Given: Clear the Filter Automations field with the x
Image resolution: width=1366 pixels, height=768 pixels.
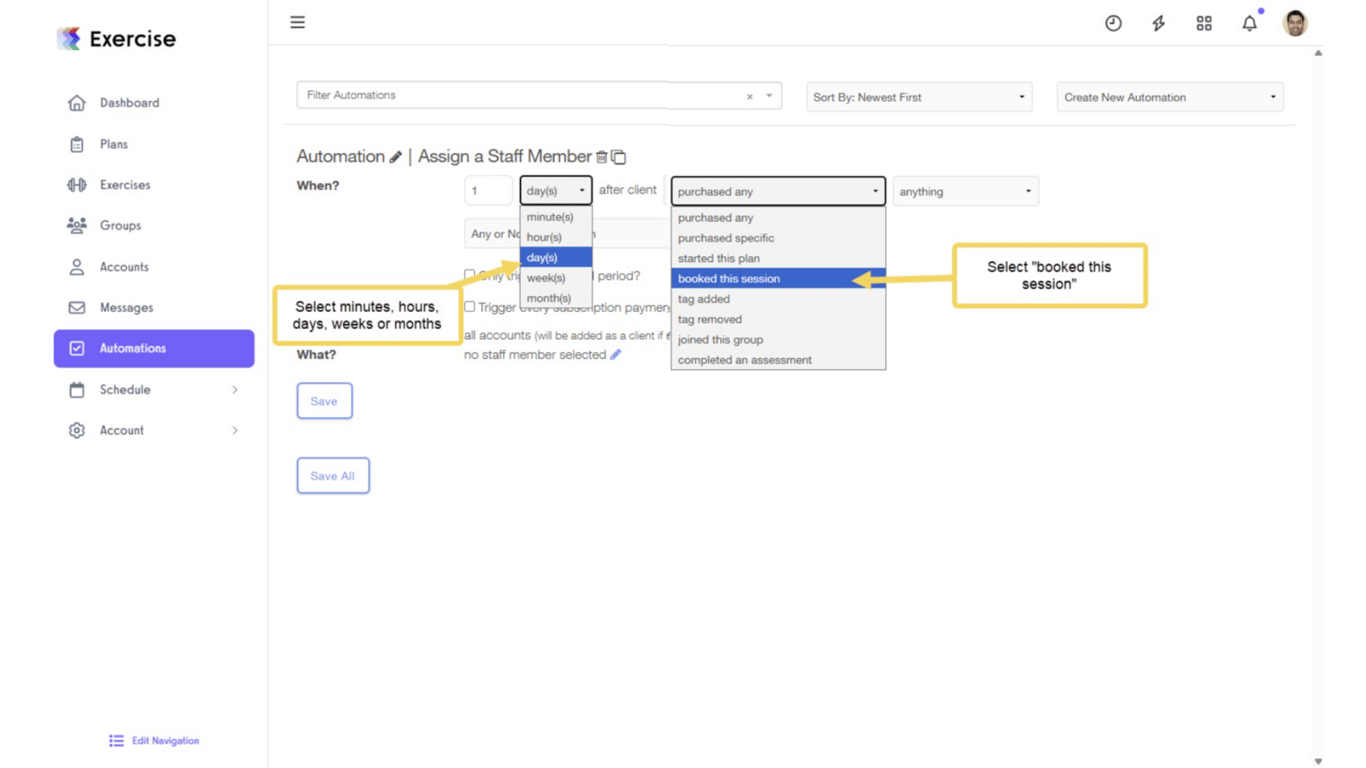Looking at the screenshot, I should (749, 95).
